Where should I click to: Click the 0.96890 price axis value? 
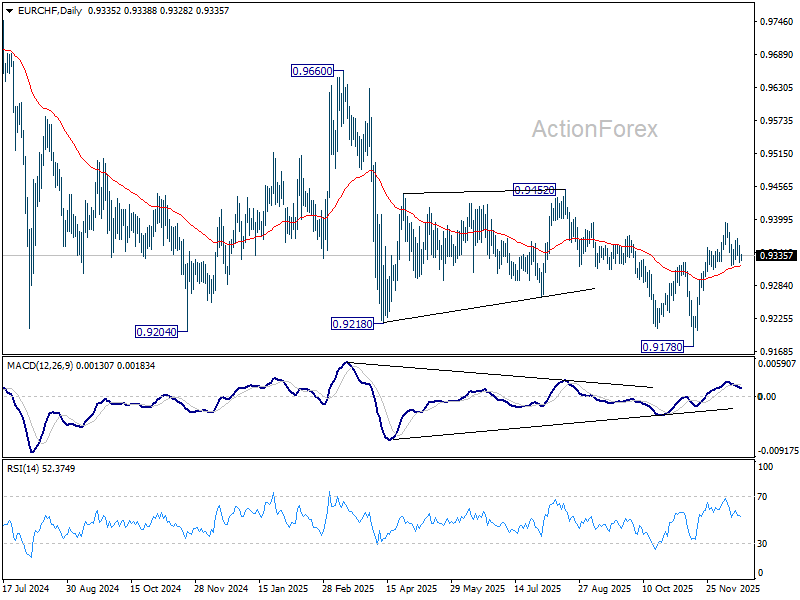[x=777, y=55]
